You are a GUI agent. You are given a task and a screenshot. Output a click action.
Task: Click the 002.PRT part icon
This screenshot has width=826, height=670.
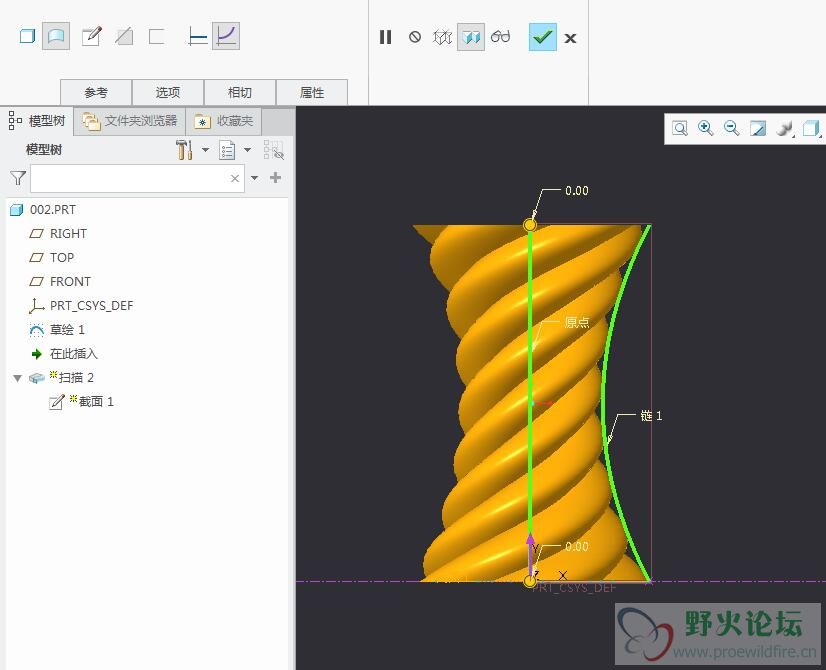coord(17,210)
